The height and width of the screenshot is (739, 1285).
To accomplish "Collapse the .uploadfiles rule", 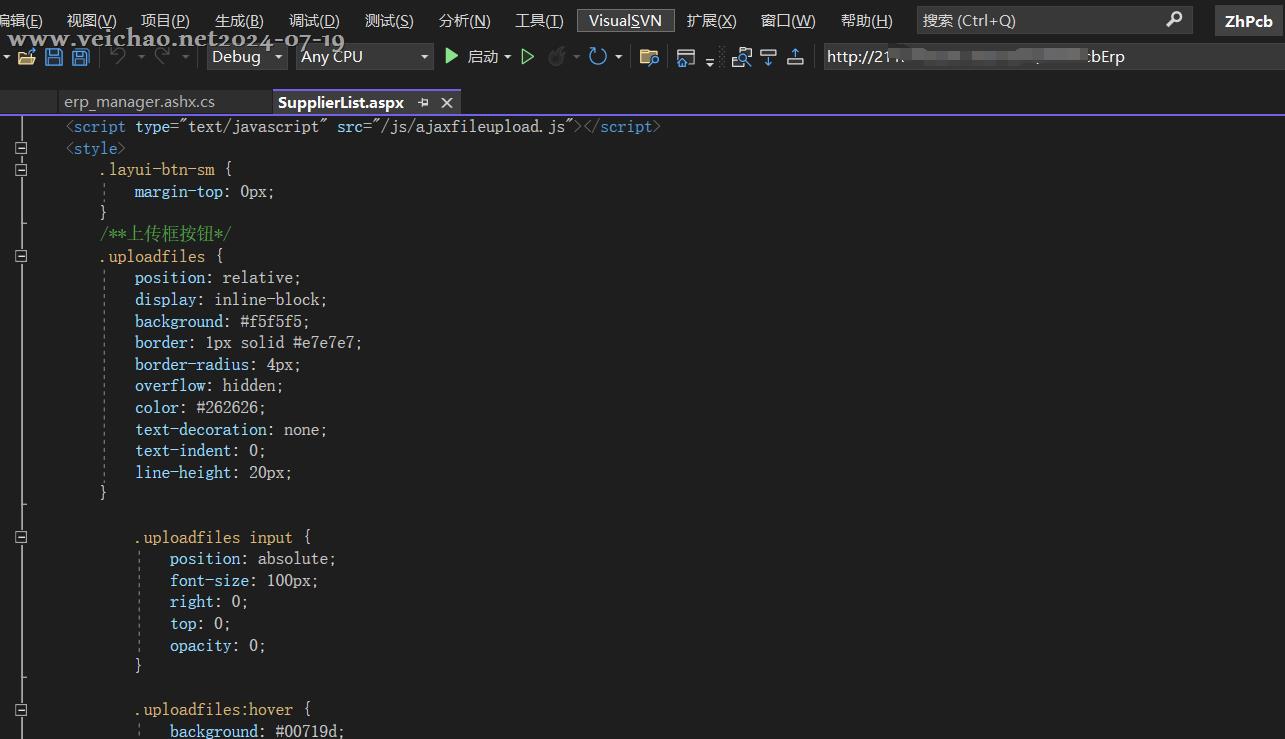I will [x=21, y=256].
